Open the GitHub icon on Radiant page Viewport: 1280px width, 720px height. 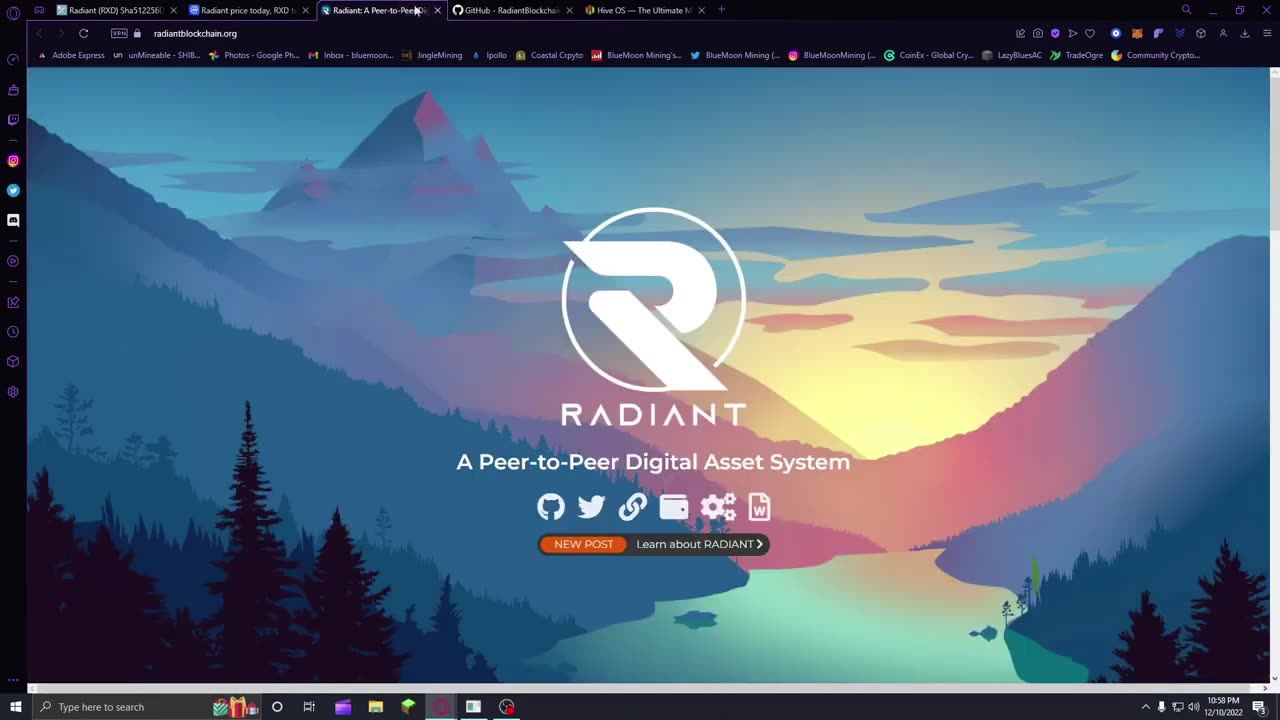pyautogui.click(x=551, y=507)
